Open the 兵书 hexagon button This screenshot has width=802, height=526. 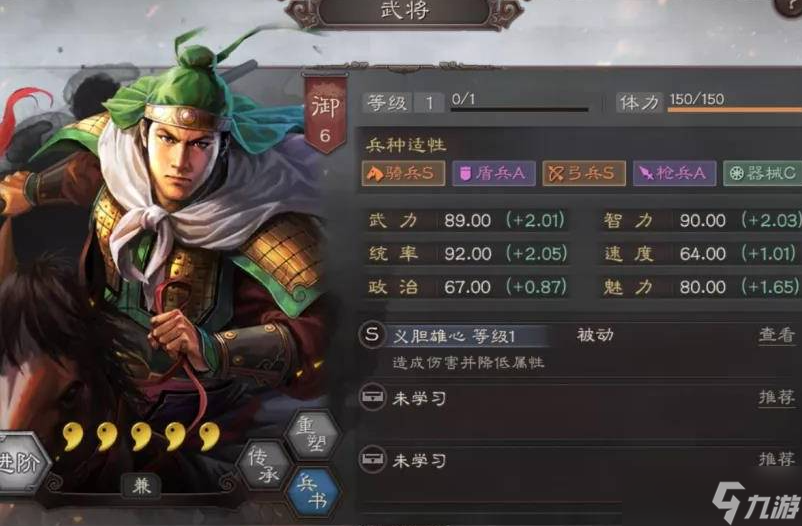click(x=313, y=492)
